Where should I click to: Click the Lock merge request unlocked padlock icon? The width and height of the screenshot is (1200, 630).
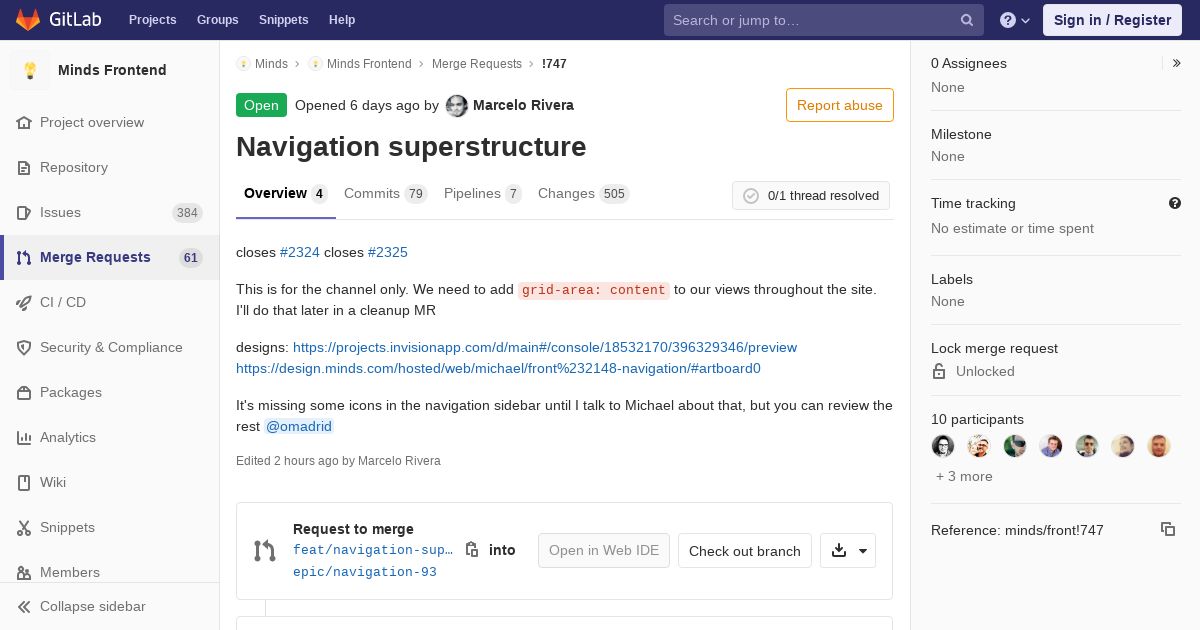939,371
